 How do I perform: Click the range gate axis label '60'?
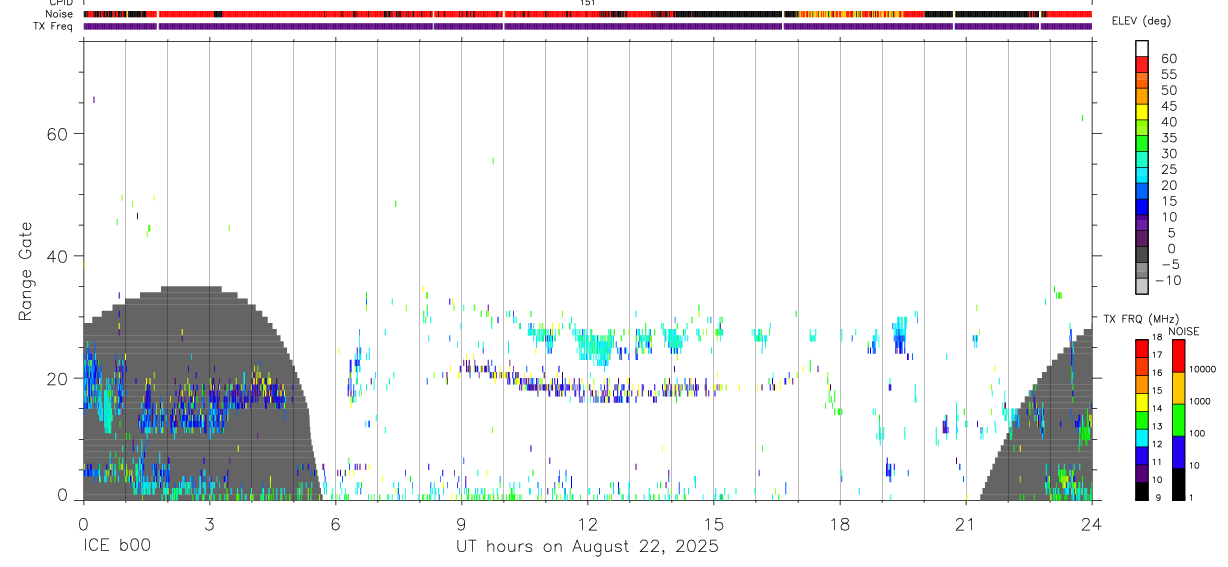pos(57,133)
